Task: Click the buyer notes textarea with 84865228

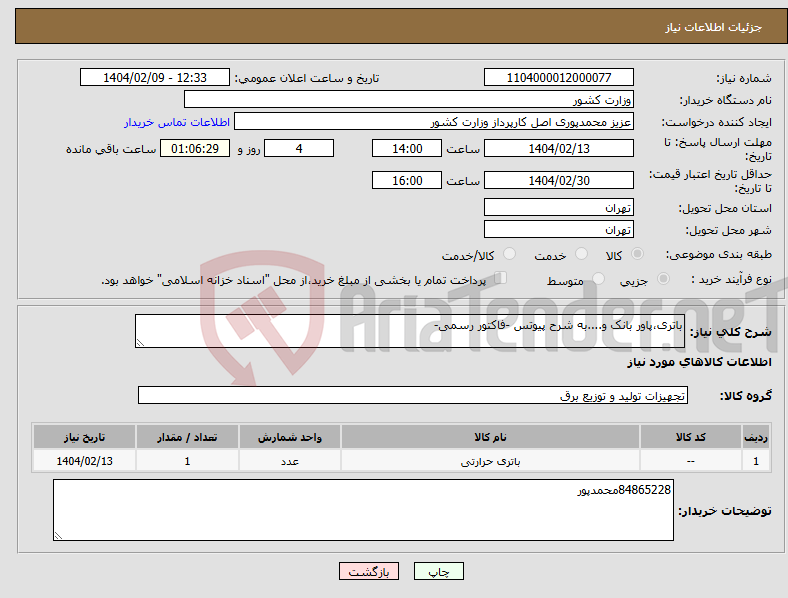Action: pos(363,510)
